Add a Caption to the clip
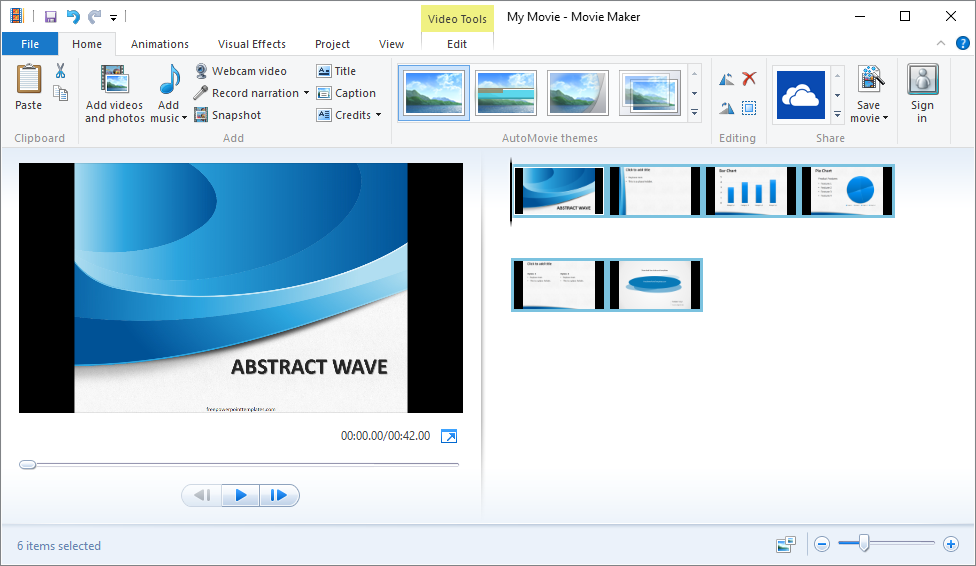Image resolution: width=976 pixels, height=566 pixels. 346,93
